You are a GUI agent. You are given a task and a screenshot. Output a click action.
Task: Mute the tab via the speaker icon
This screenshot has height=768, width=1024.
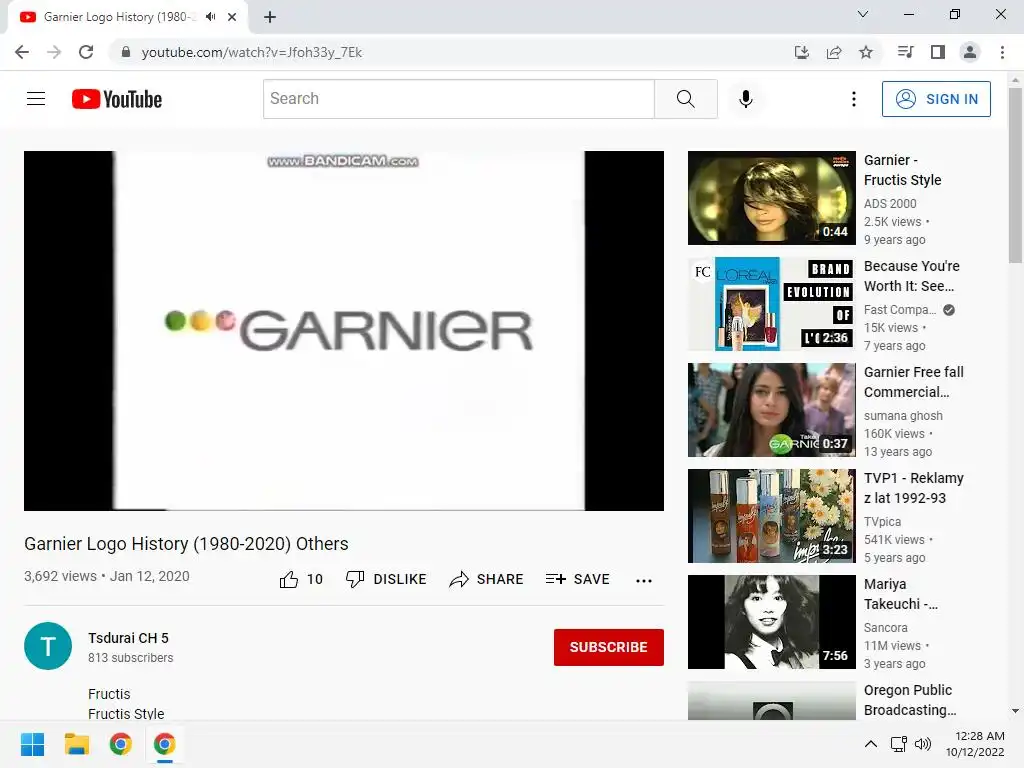pyautogui.click(x=210, y=17)
